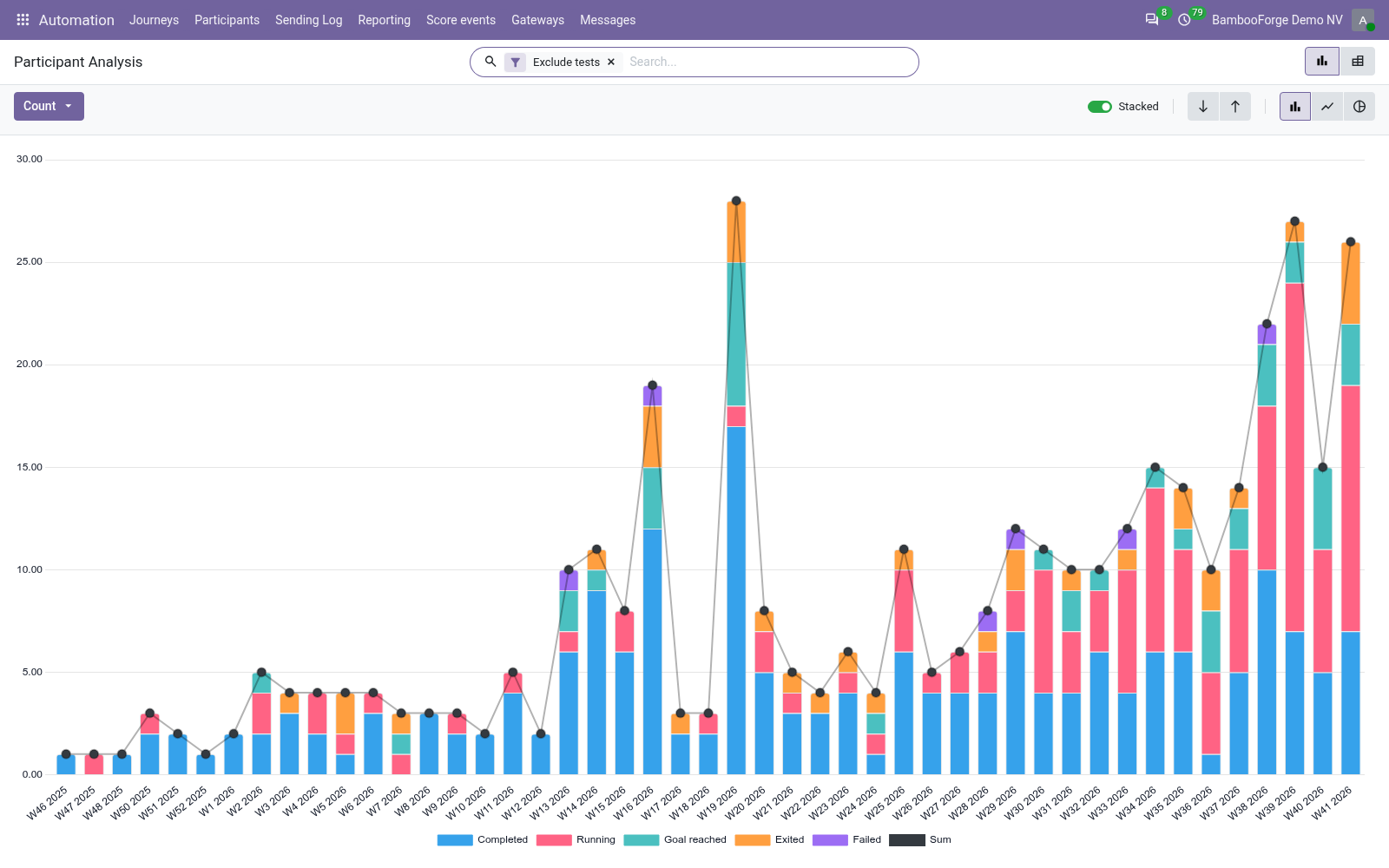Click the filter funnel icon

click(x=516, y=62)
